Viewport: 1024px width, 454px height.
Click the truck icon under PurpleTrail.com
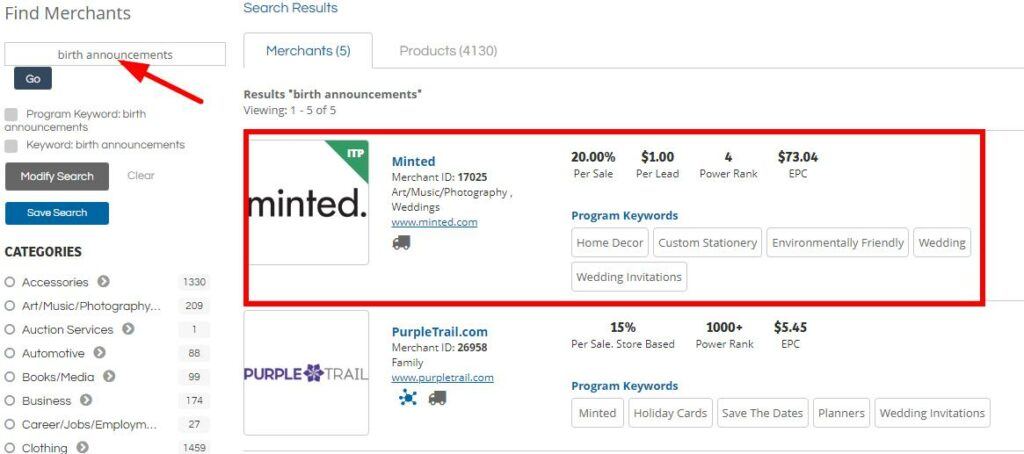point(437,398)
